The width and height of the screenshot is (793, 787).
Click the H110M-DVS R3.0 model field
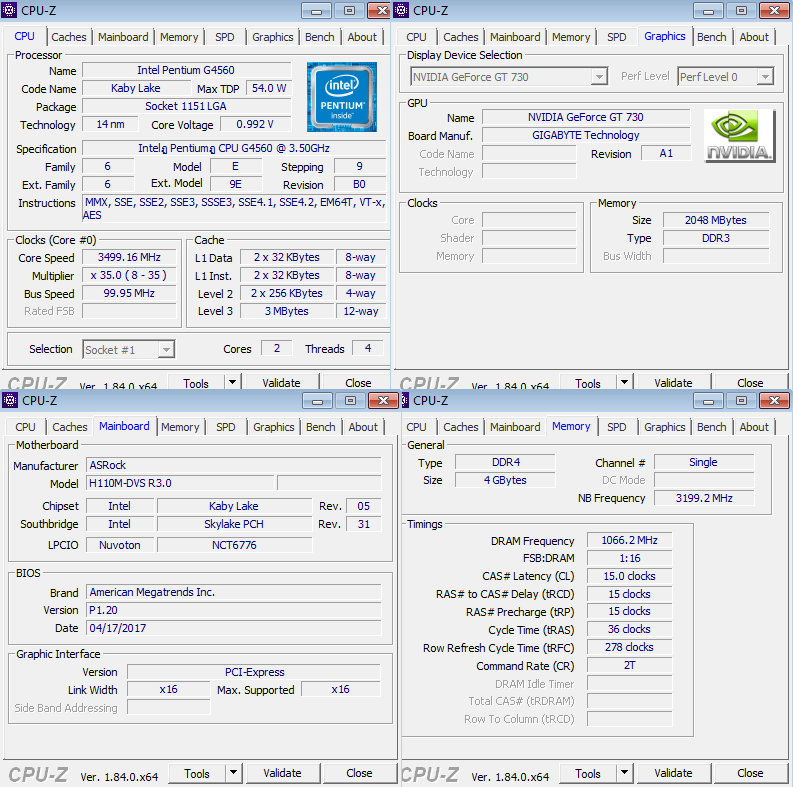180,483
